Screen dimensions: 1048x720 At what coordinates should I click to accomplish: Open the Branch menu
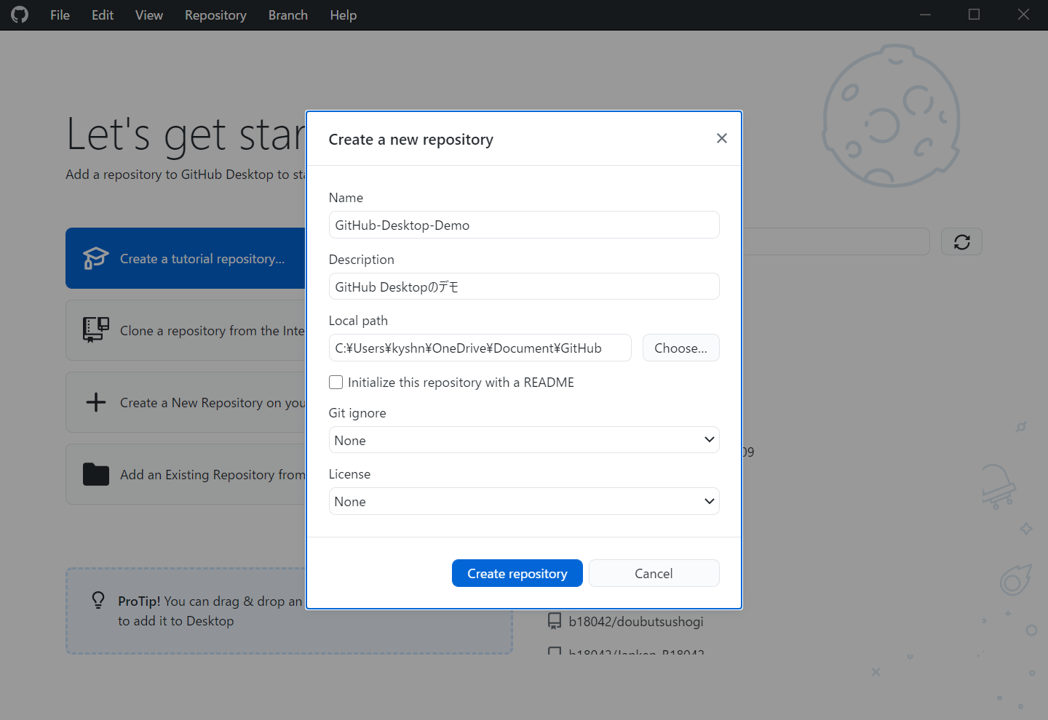[x=288, y=15]
